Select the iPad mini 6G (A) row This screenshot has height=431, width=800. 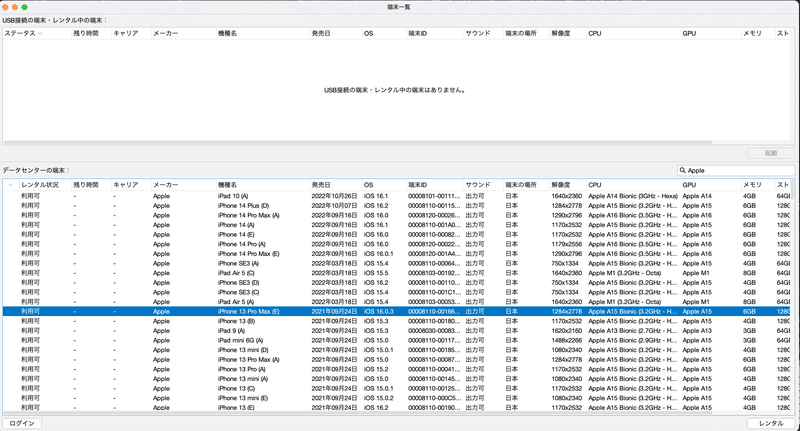click(396, 340)
